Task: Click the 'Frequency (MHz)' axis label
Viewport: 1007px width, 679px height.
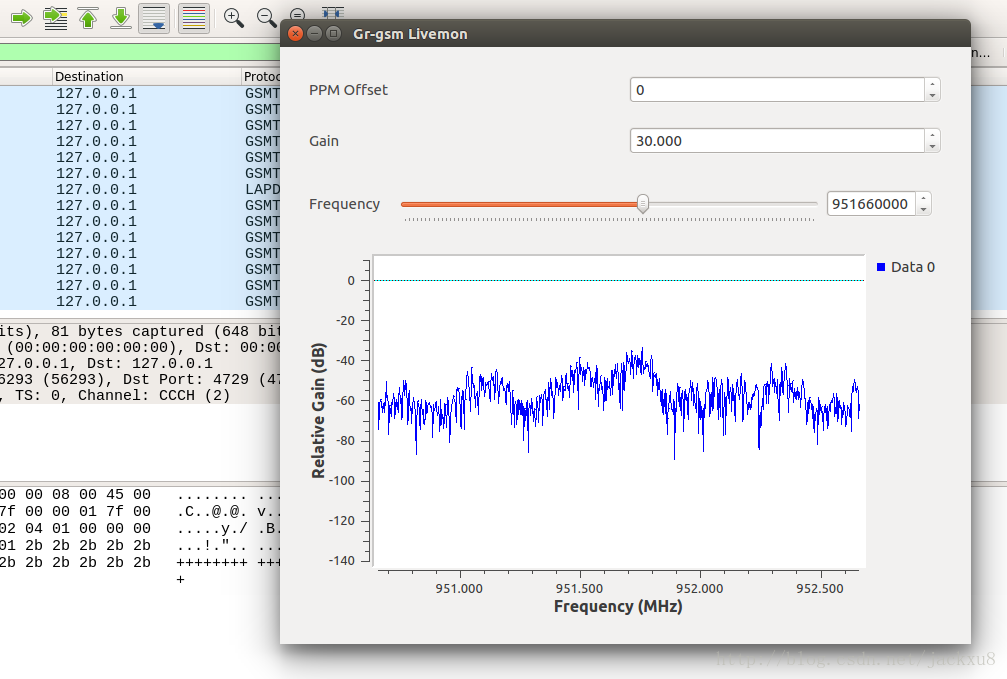Action: (618, 606)
